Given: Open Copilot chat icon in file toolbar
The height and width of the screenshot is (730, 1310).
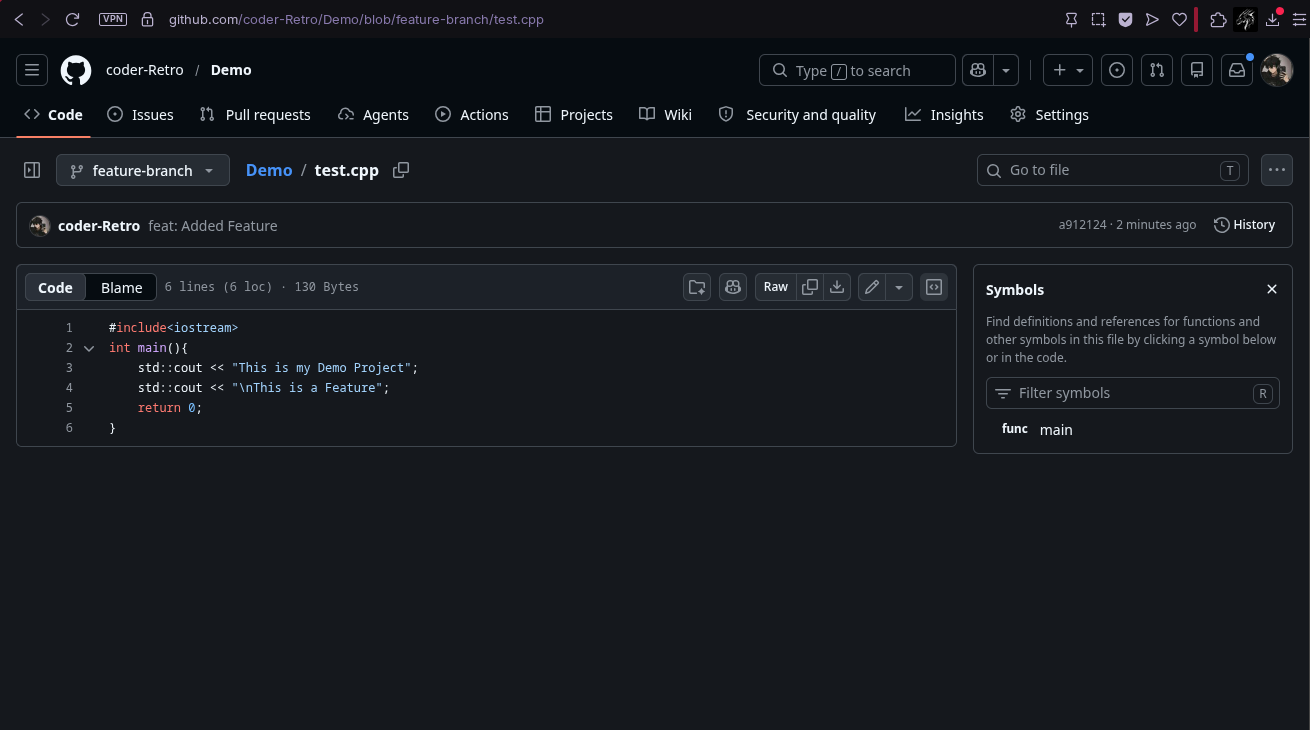Looking at the screenshot, I should point(733,287).
